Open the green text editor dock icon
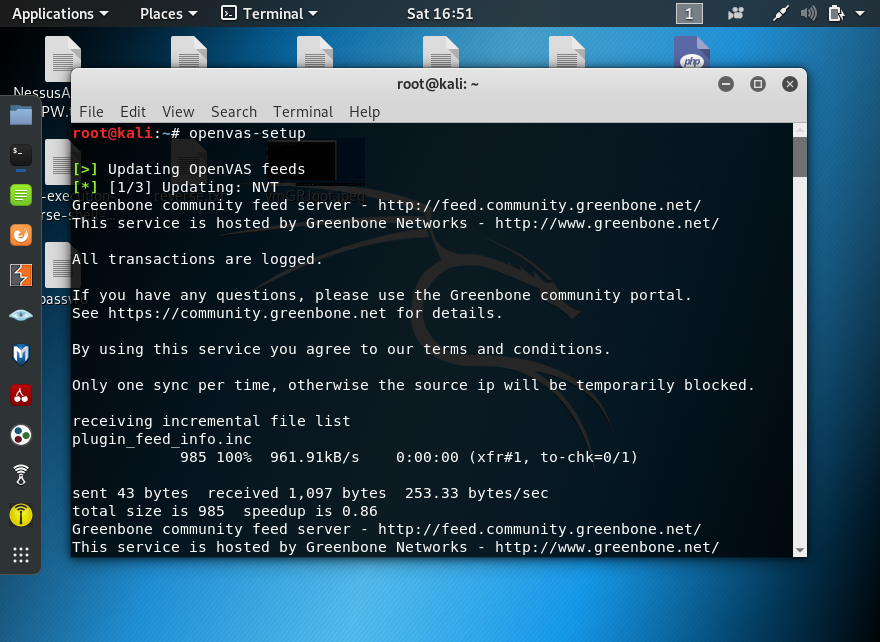880x642 pixels. [x=21, y=195]
